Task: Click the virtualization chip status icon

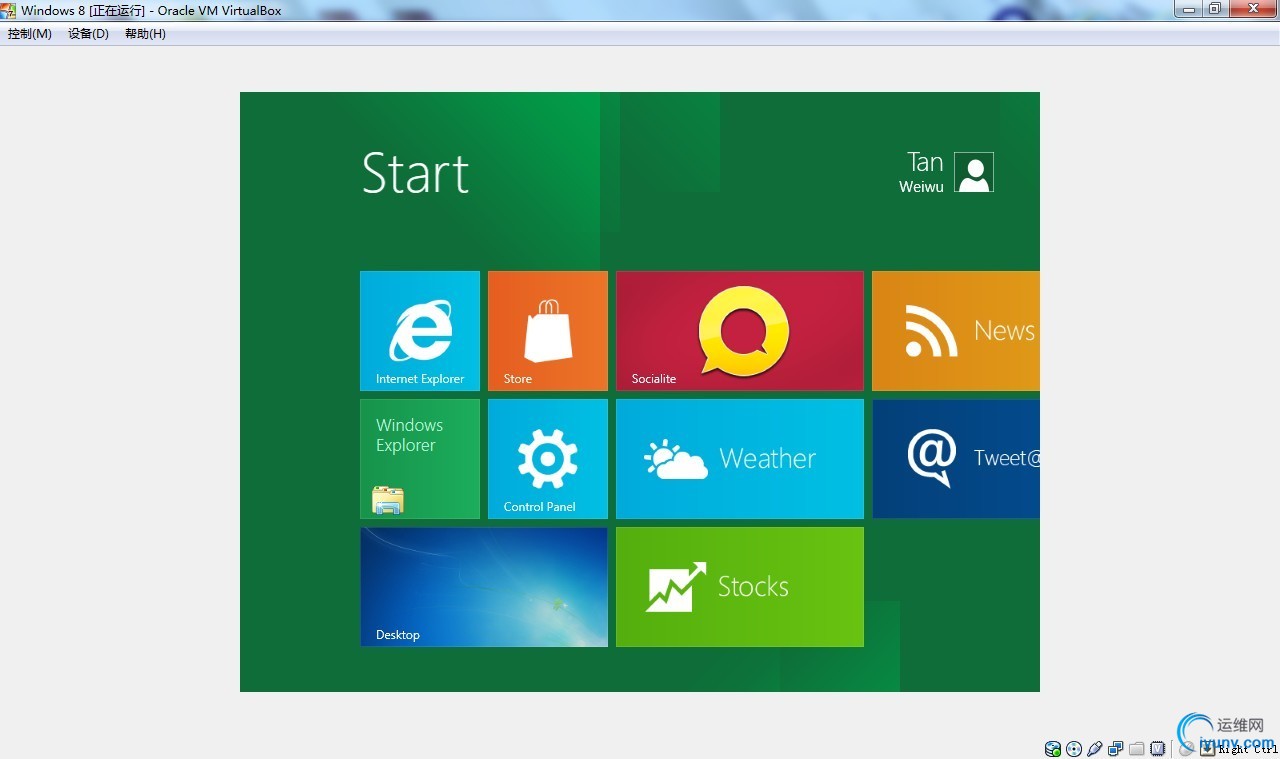Action: (x=1158, y=749)
